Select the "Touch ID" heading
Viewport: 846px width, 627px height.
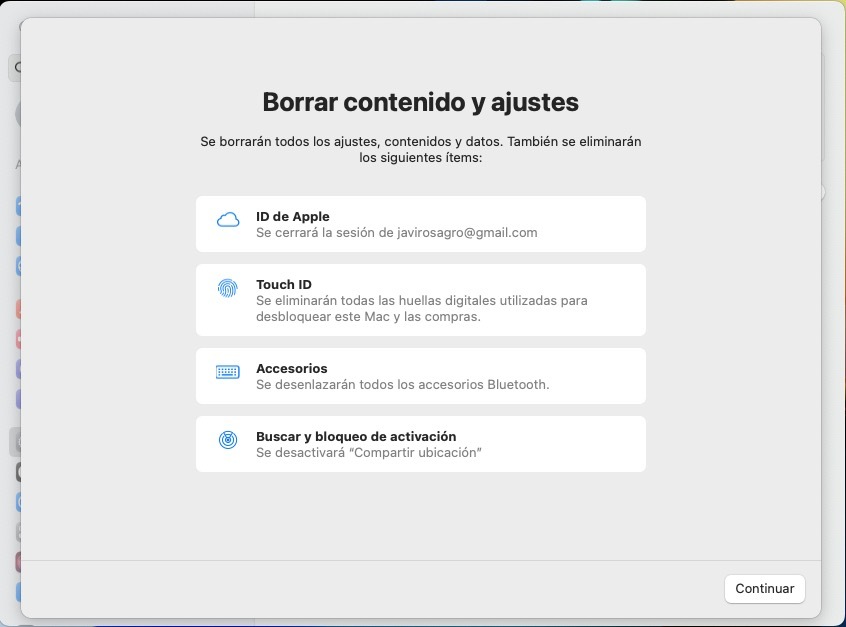coord(284,284)
